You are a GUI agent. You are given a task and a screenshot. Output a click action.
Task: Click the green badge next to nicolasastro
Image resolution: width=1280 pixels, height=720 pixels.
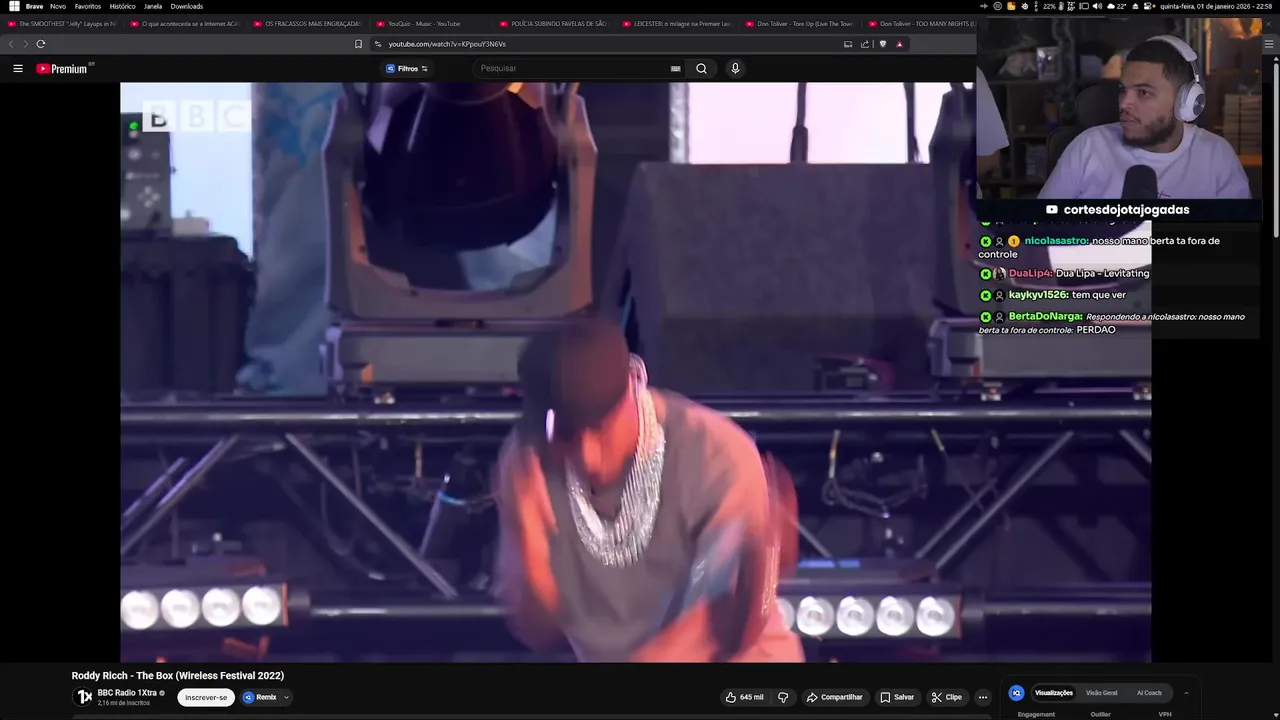986,241
